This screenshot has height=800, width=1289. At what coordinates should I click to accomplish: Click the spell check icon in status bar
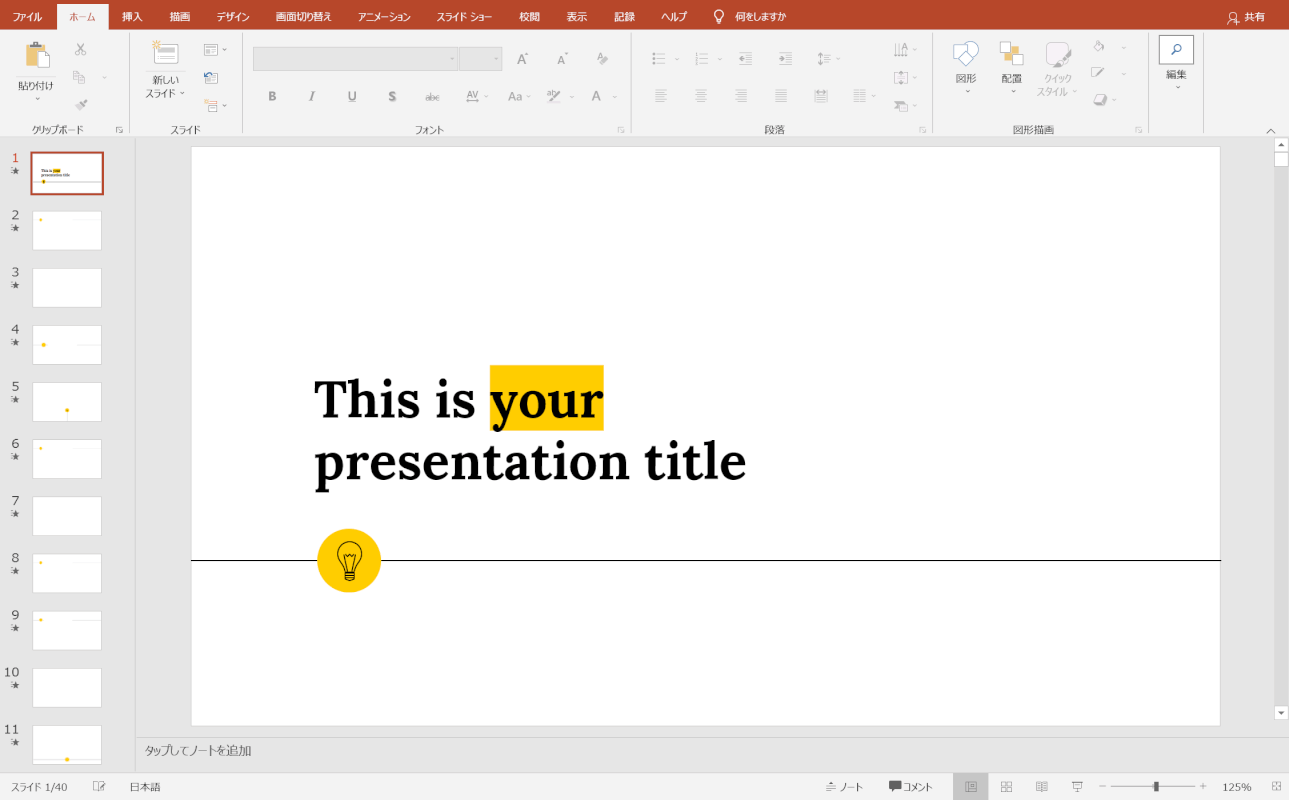[99, 787]
